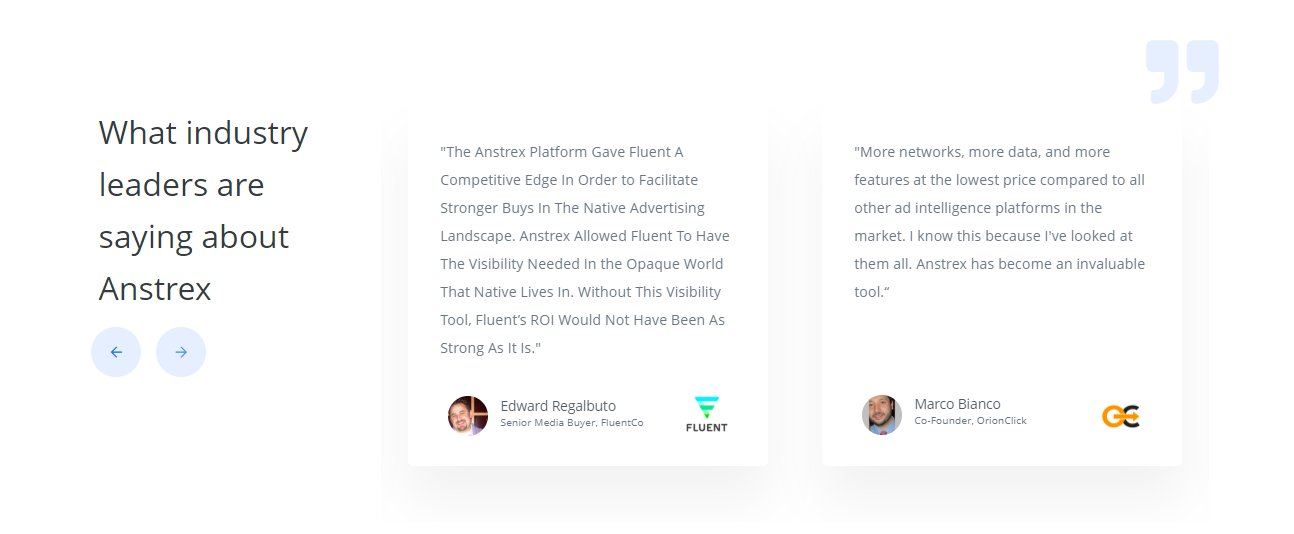1294x534 pixels.
Task: Click the previous testimonial left arrow
Action: coord(116,352)
